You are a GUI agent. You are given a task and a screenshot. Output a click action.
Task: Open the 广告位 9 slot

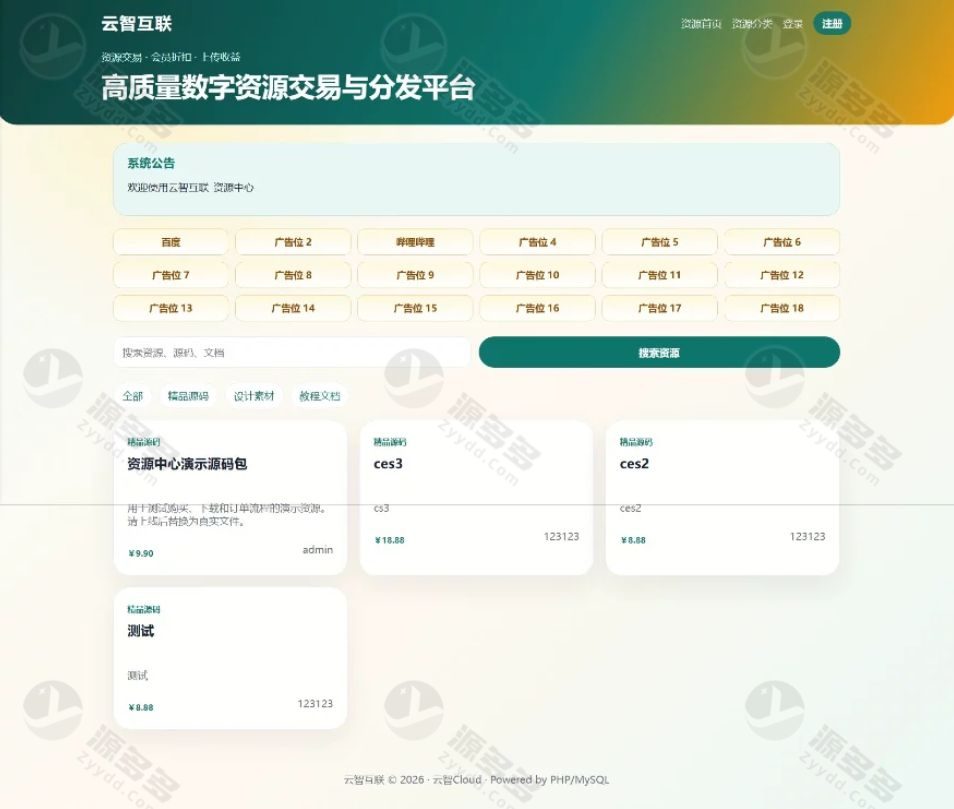pos(415,275)
